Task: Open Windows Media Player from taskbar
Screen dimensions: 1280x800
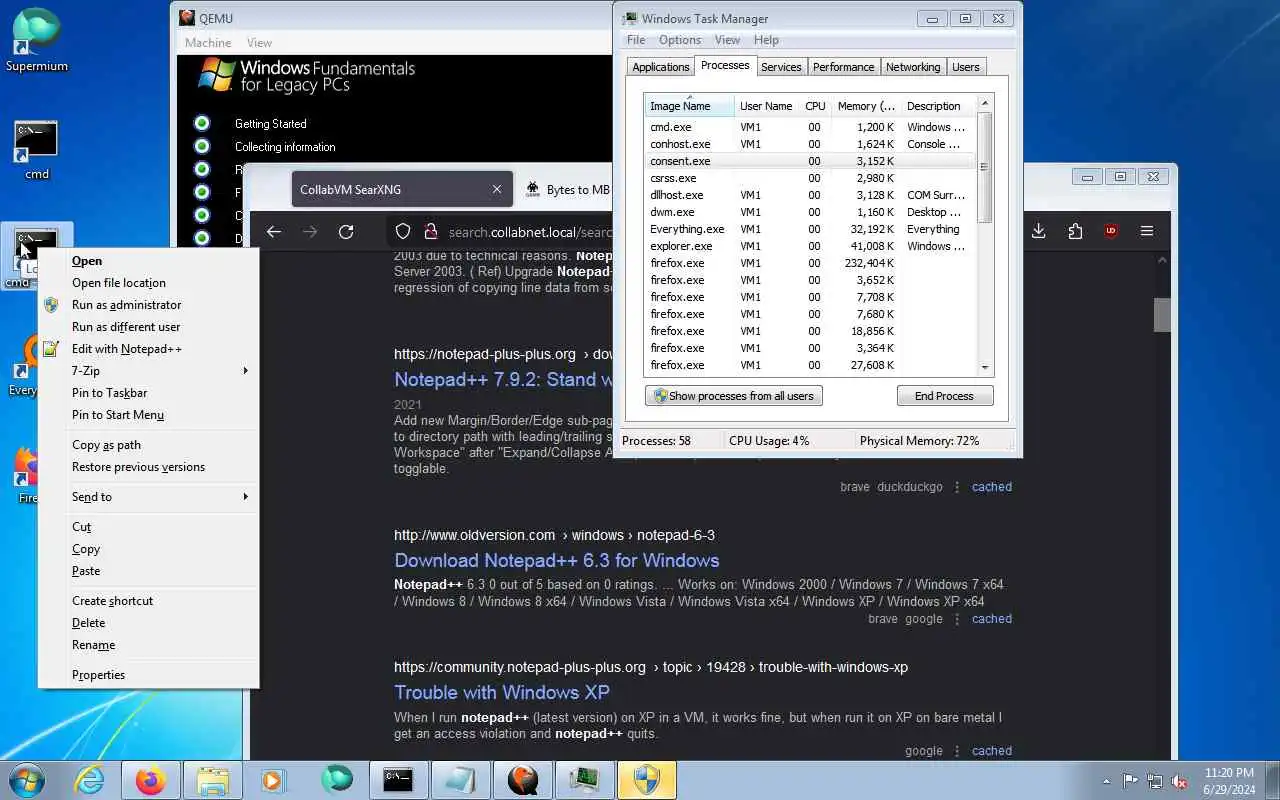Action: [273, 780]
